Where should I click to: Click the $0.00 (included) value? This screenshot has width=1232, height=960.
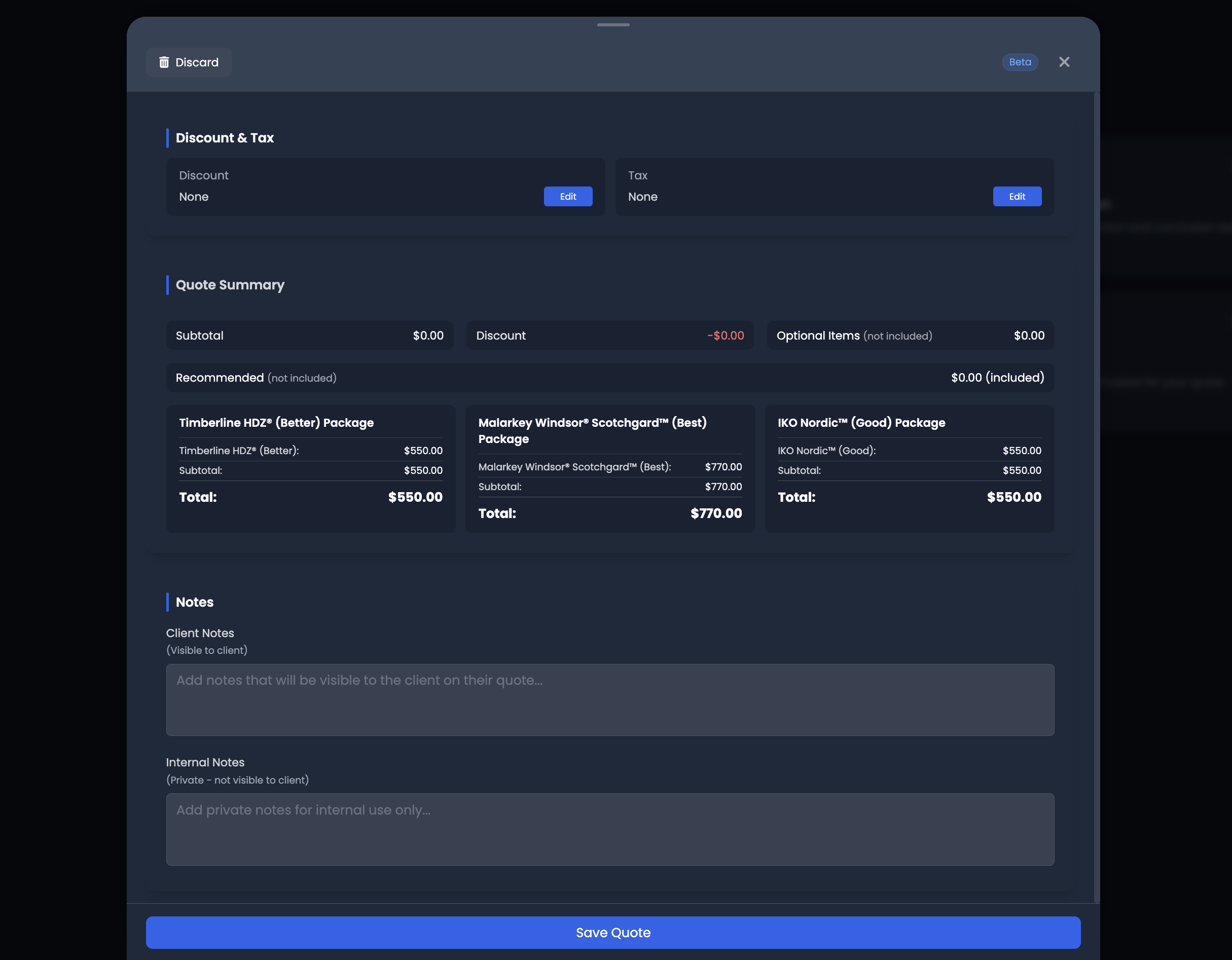tap(997, 378)
